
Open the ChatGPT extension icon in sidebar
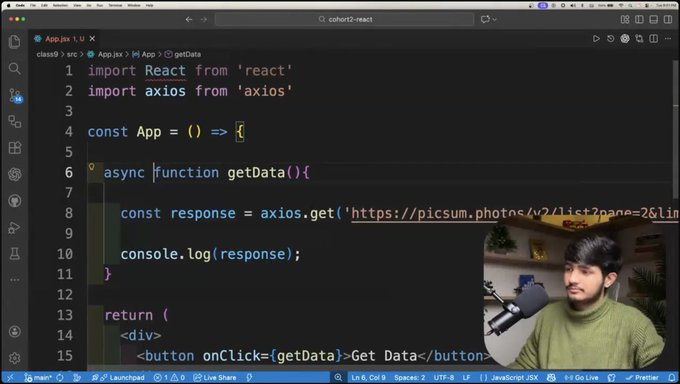[x=15, y=174]
